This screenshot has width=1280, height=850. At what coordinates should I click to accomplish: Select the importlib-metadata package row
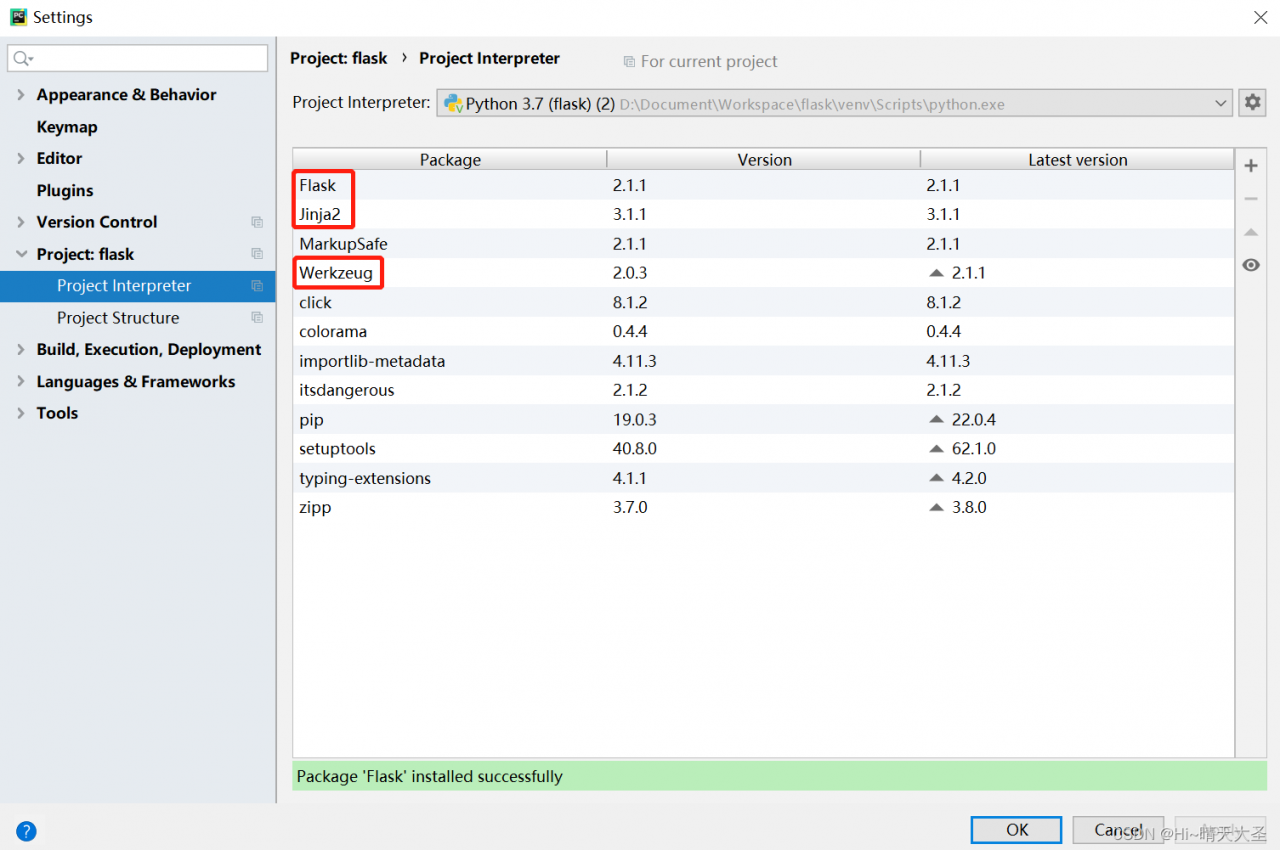(764, 361)
